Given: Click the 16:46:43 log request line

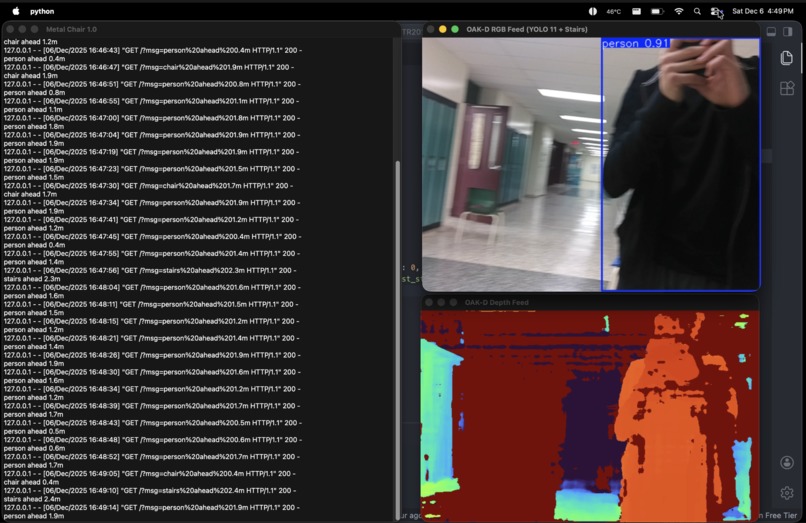Looking at the screenshot, I should pyautogui.click(x=153, y=50).
